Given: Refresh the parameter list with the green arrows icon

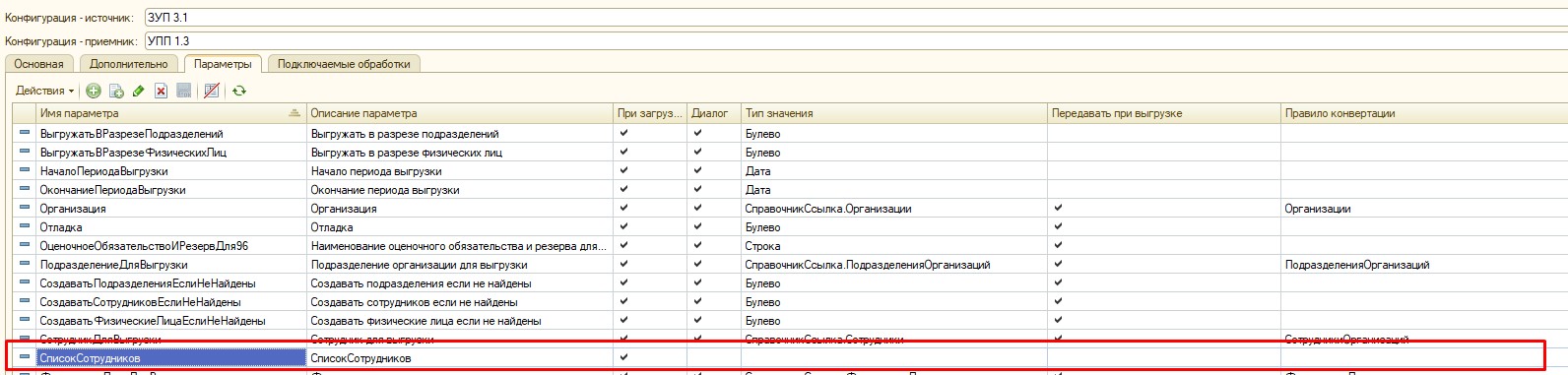Looking at the screenshot, I should (x=238, y=91).
